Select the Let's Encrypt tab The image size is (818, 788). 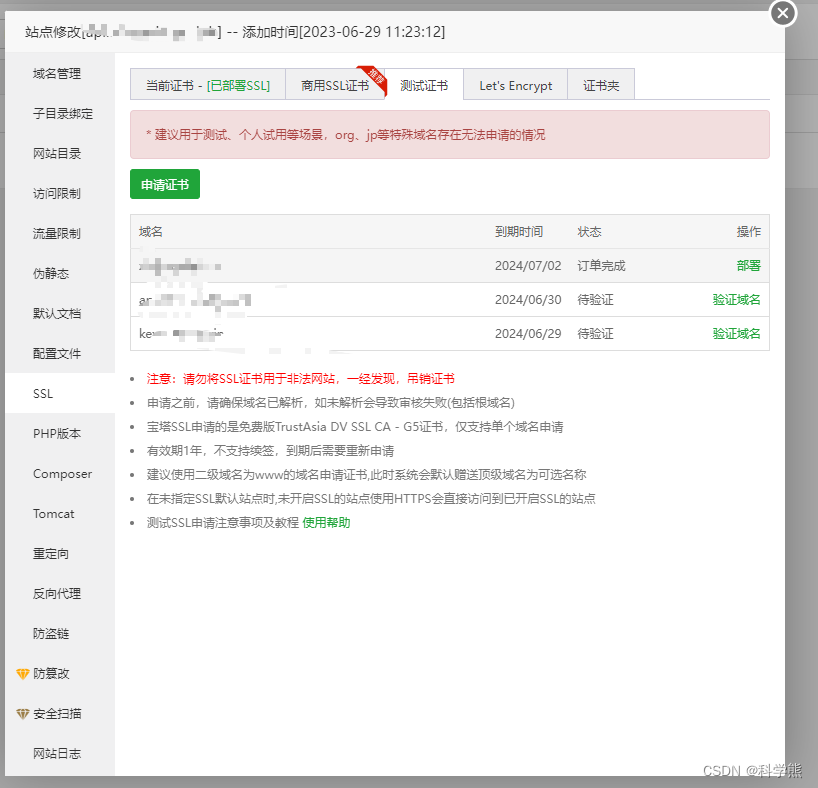515,86
